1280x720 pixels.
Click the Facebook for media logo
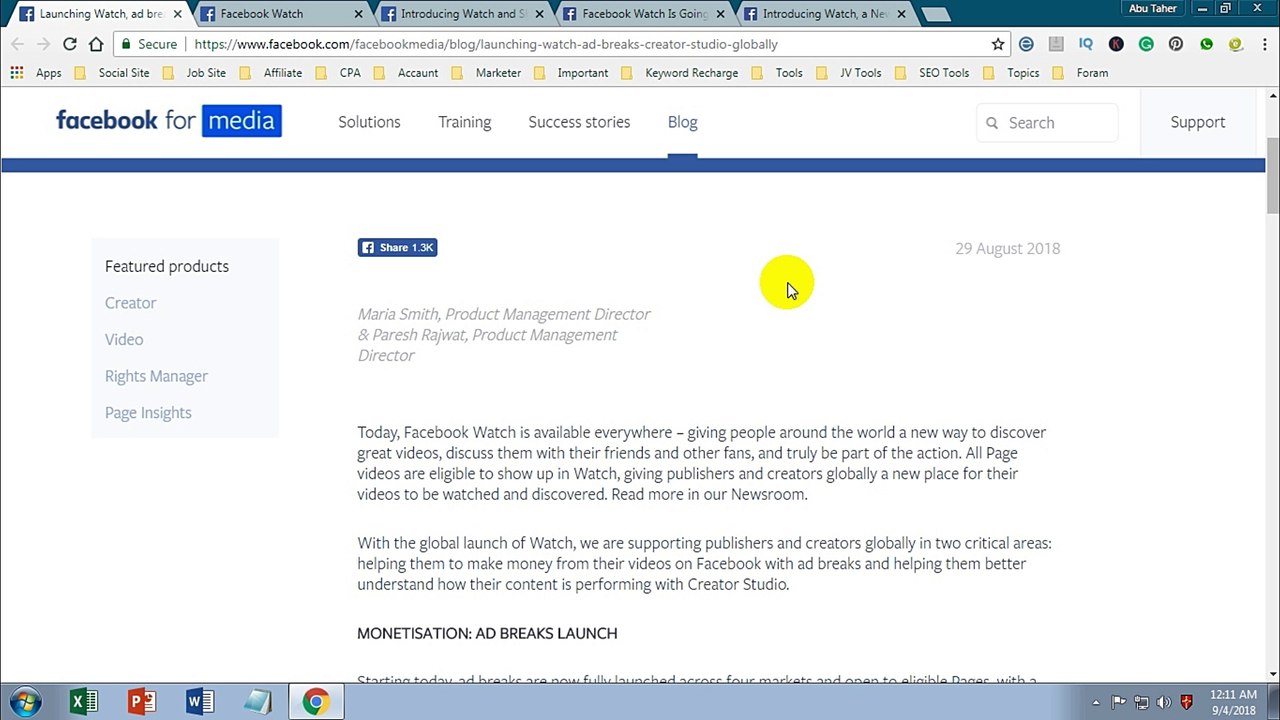[169, 121]
